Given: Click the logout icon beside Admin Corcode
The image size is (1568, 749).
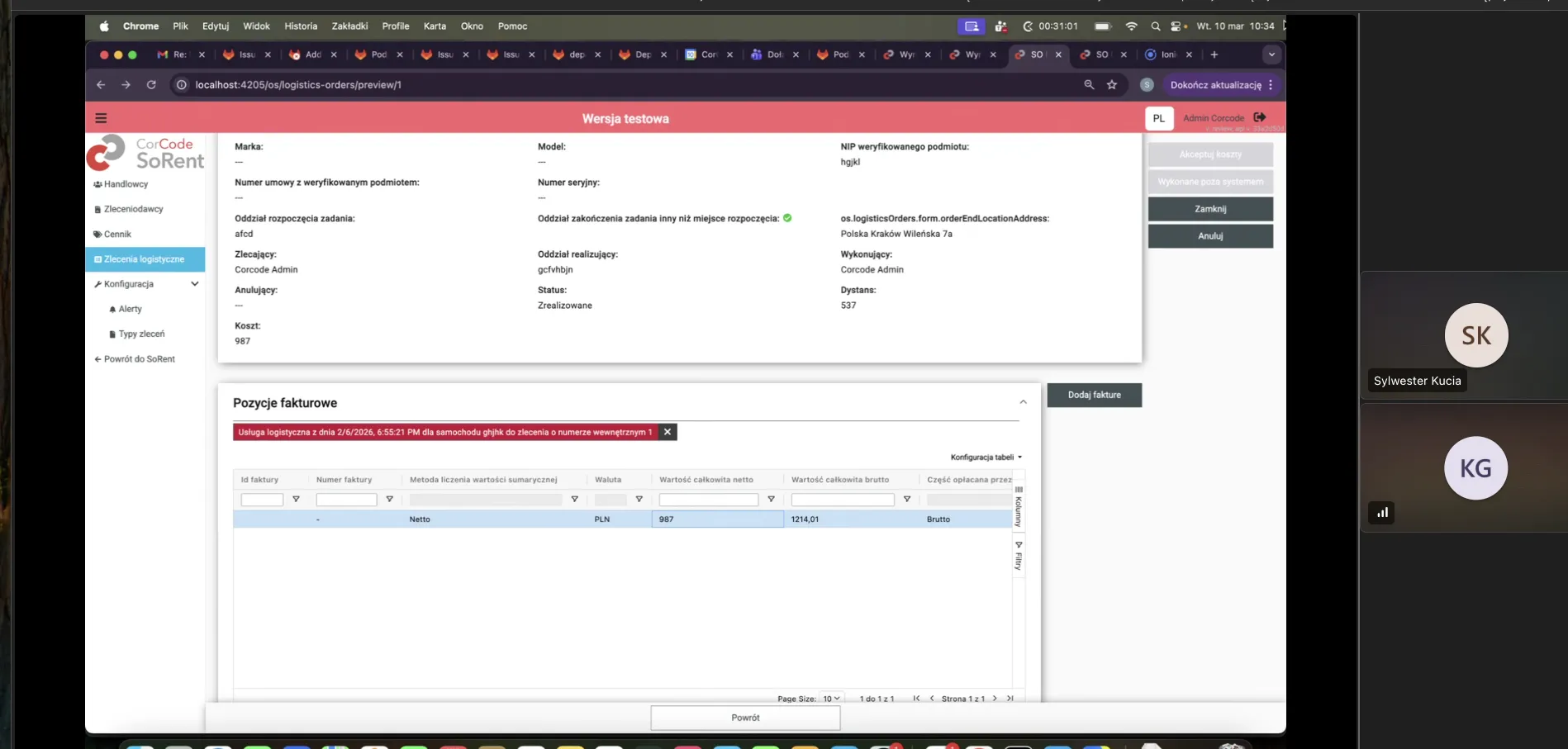Looking at the screenshot, I should (x=1259, y=117).
